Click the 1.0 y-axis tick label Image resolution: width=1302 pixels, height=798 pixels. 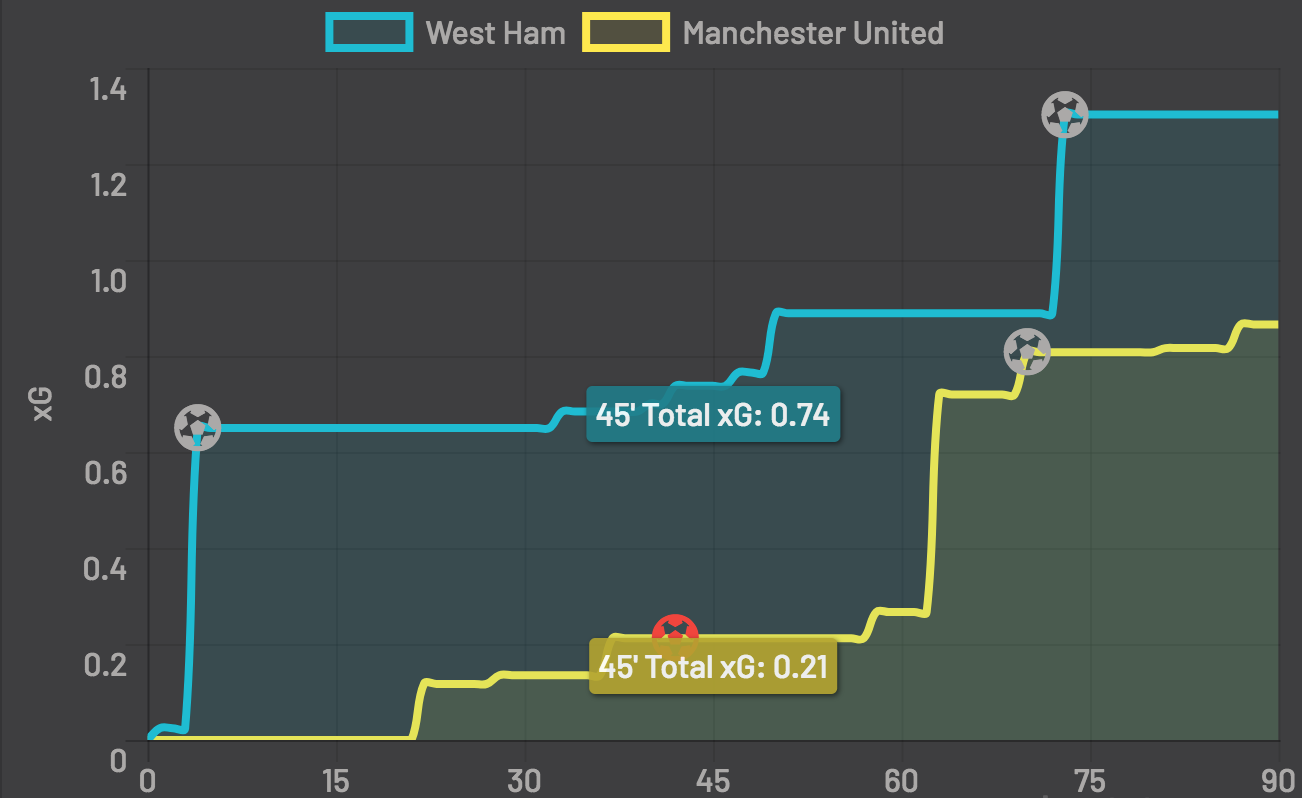click(x=107, y=280)
